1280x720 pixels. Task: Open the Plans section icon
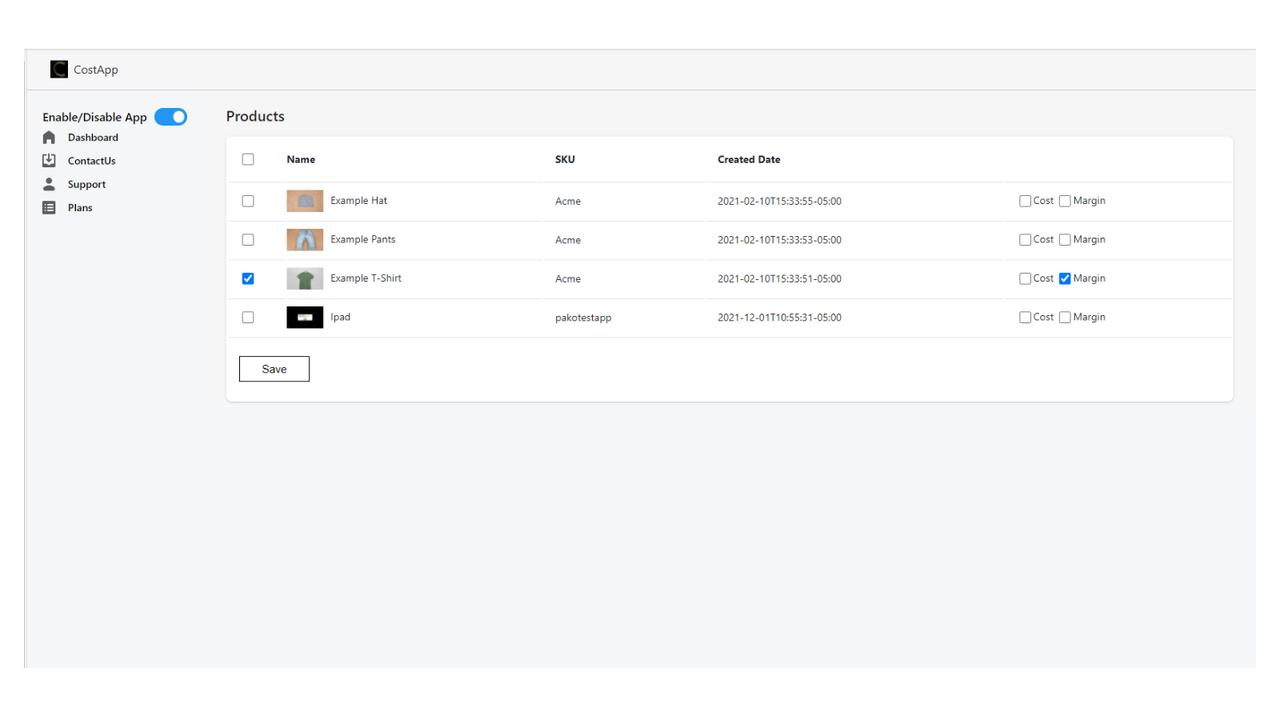point(48,207)
